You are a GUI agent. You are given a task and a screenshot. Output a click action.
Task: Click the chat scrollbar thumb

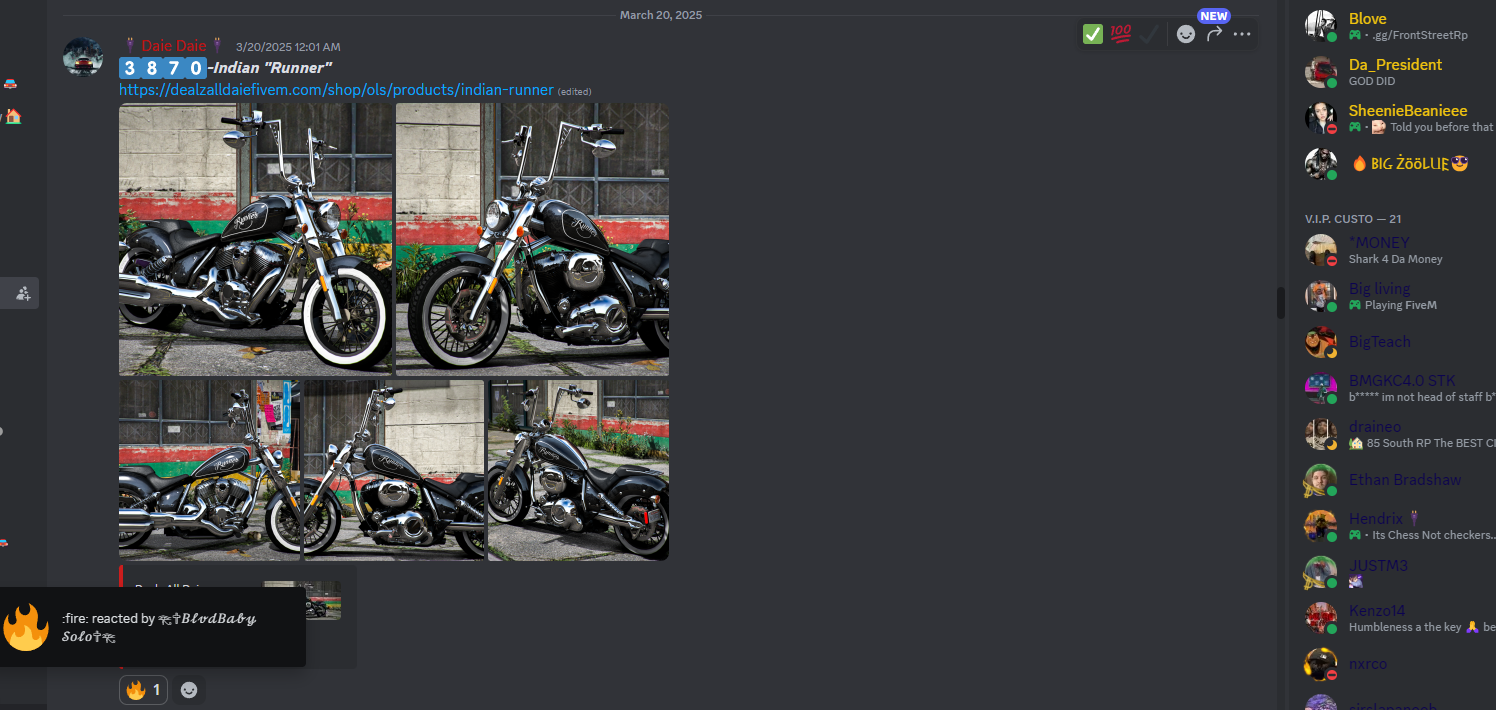point(1281,303)
